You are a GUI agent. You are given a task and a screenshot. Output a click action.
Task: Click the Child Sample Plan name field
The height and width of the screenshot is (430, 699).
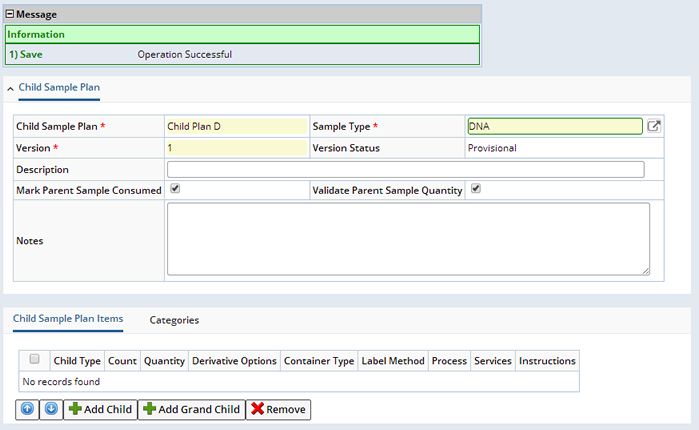point(237,127)
